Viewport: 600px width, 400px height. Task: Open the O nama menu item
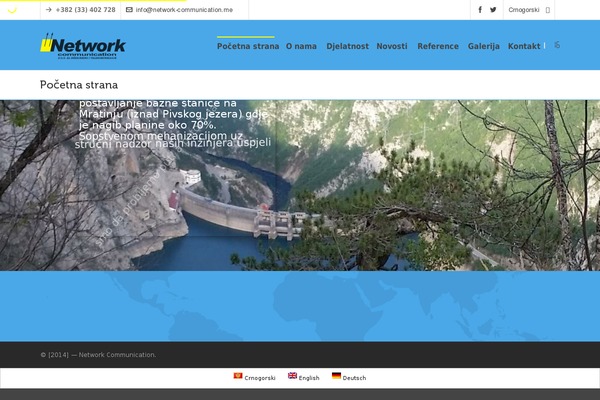[301, 46]
